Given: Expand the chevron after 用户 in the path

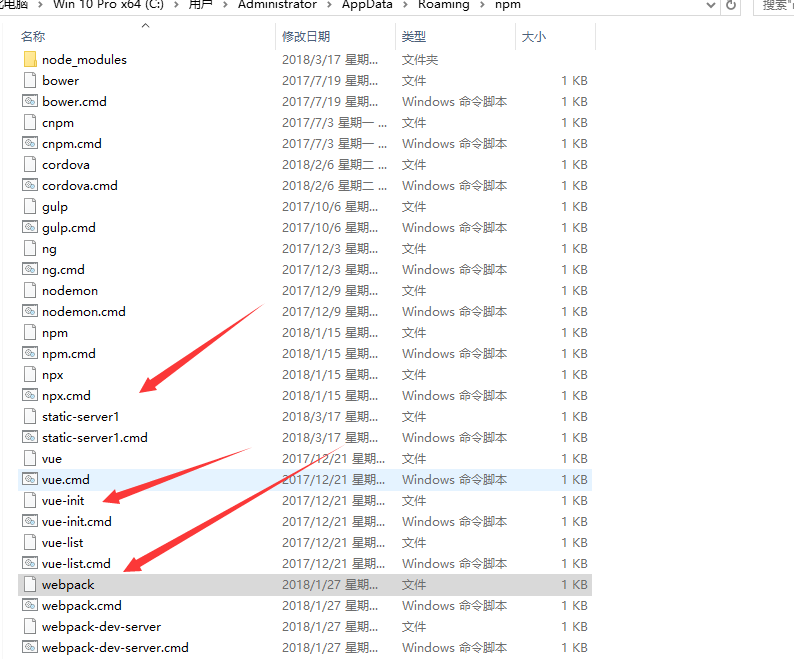Looking at the screenshot, I should (225, 5).
